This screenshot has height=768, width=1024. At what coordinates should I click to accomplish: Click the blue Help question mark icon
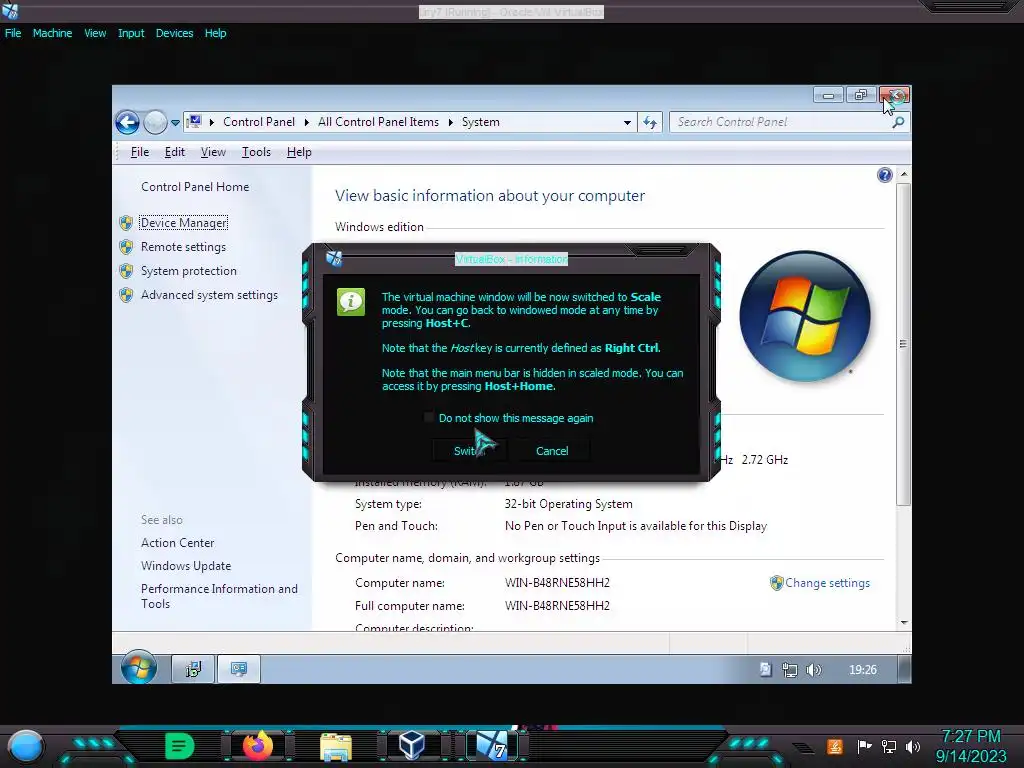coord(884,174)
